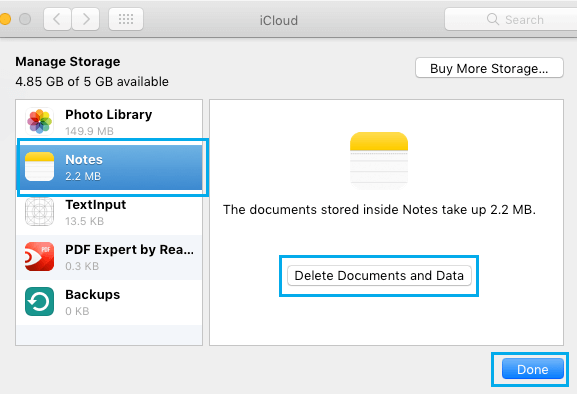The height and width of the screenshot is (394, 577).
Task: Click the large Notes icon in detail pane
Action: click(379, 161)
